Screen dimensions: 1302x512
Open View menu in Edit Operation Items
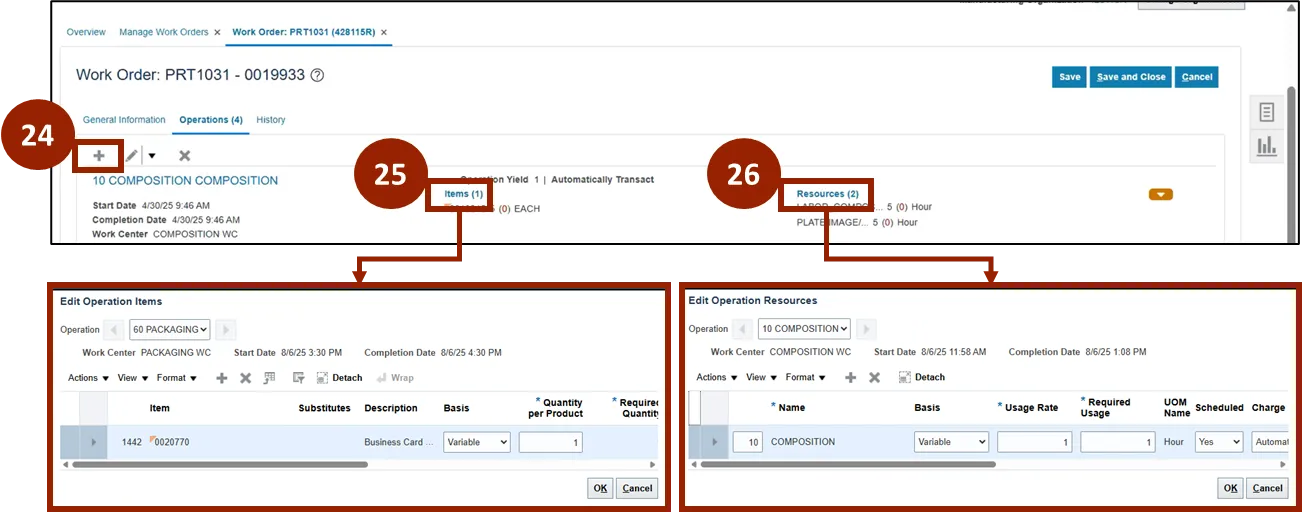pos(133,378)
